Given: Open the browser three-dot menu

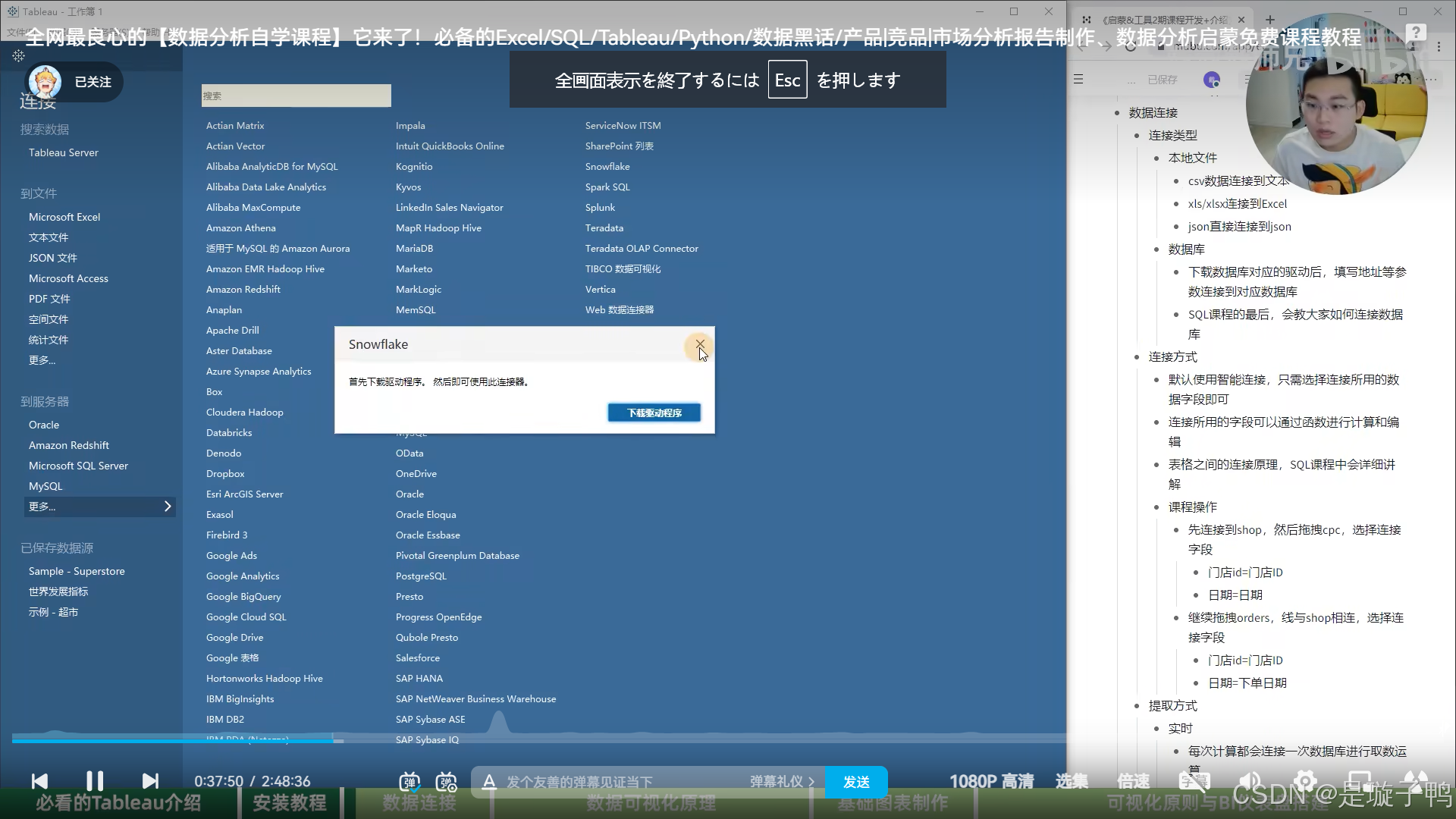Looking at the screenshot, I should point(1438,47).
